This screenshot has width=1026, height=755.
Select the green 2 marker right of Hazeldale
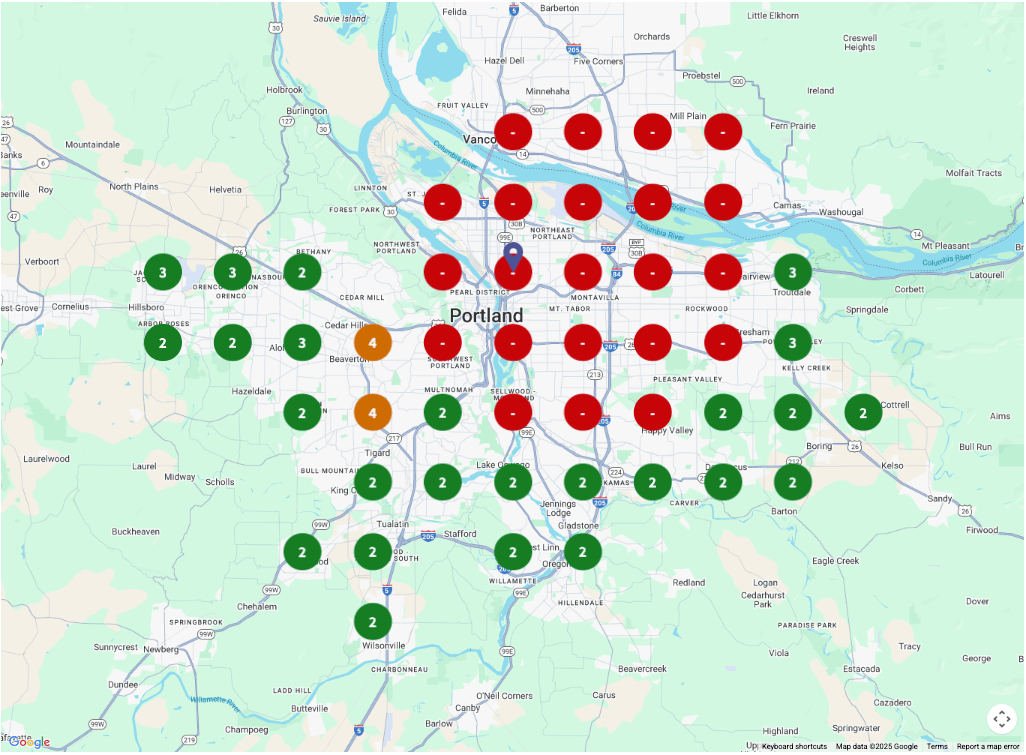[302, 413]
